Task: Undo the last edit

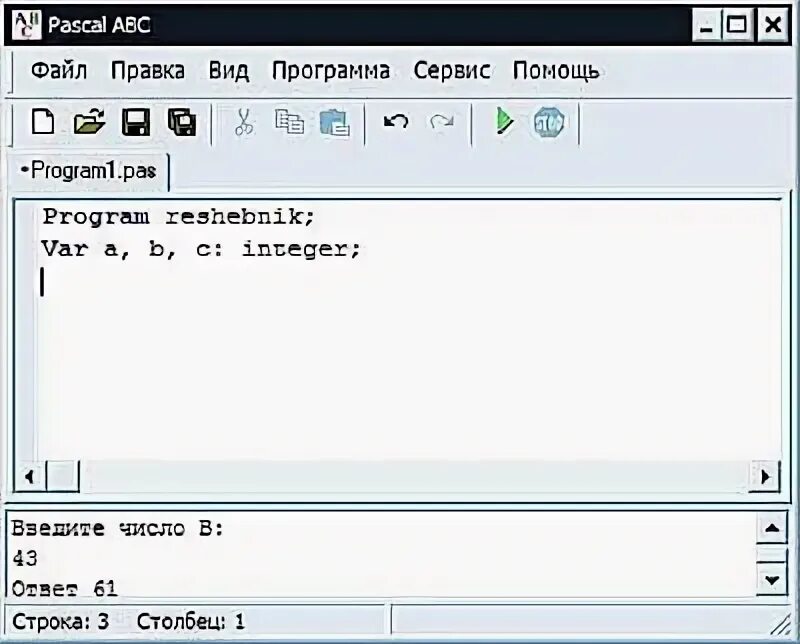Action: pyautogui.click(x=396, y=121)
